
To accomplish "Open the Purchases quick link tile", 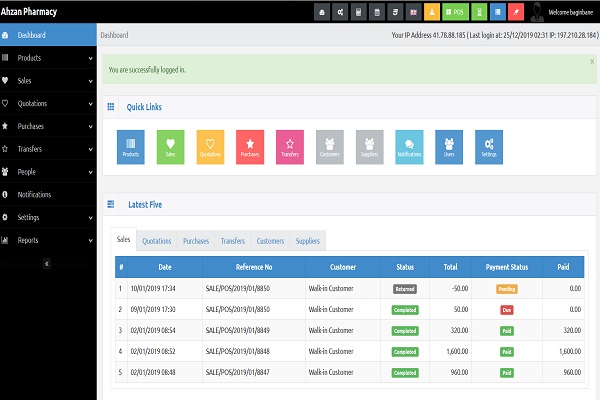I will pyautogui.click(x=250, y=147).
